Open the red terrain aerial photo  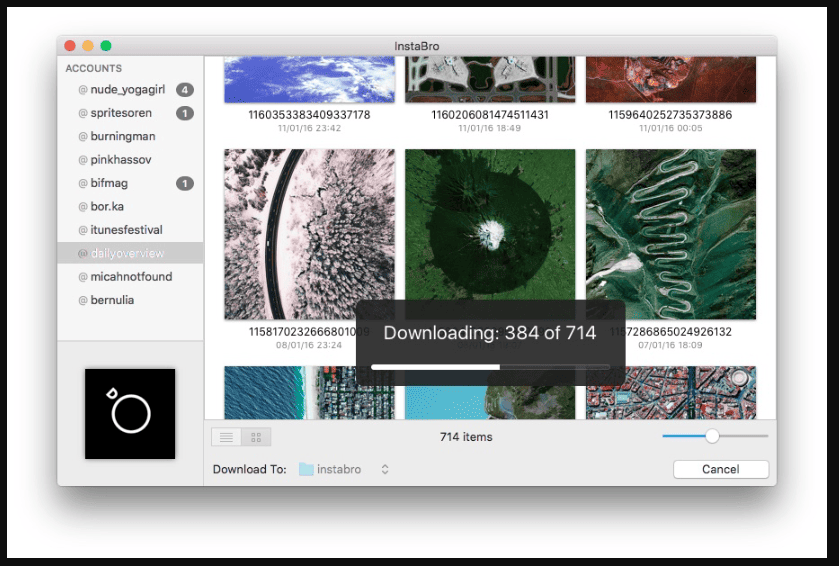pos(671,79)
